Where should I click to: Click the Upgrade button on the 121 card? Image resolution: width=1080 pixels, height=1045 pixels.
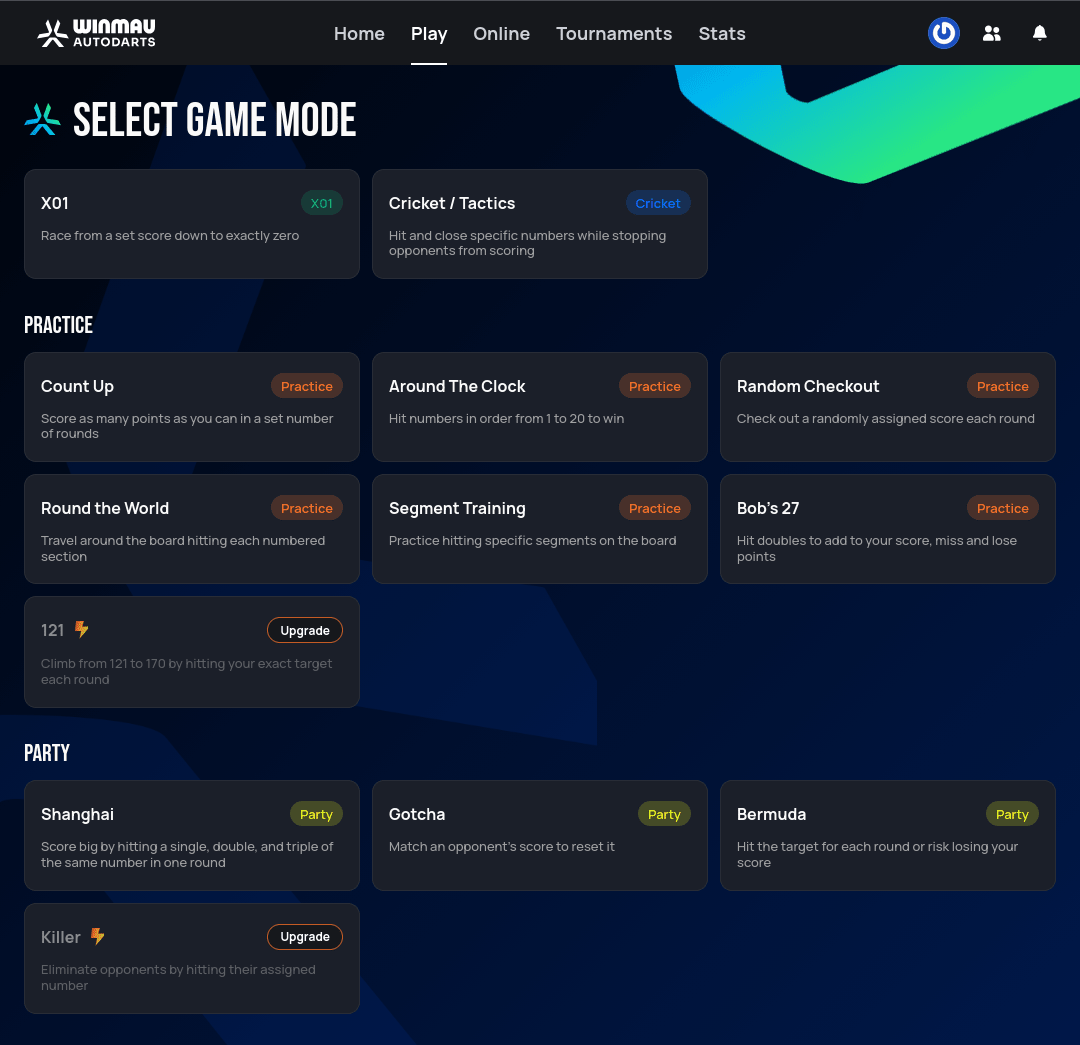click(x=304, y=630)
